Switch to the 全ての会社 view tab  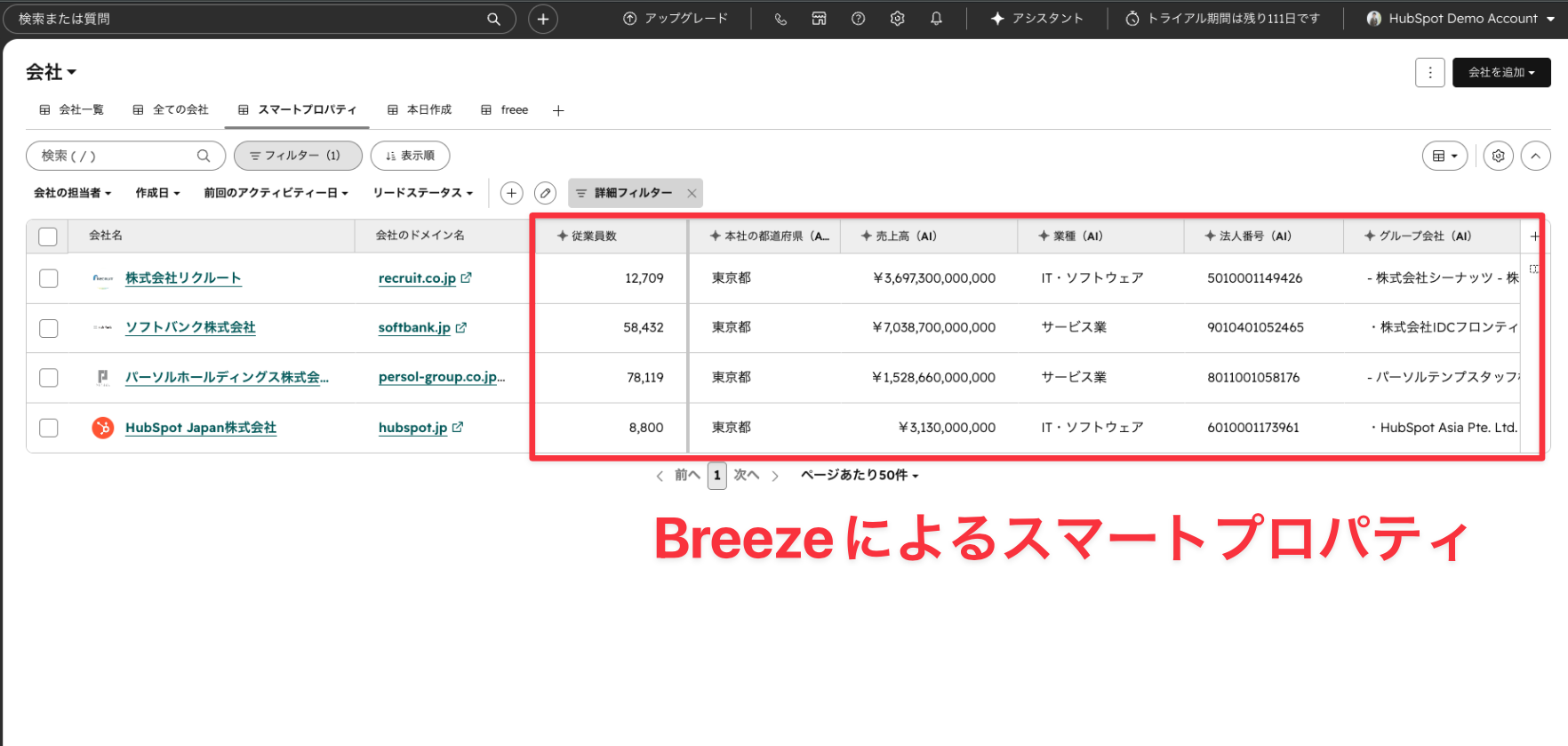click(x=171, y=110)
